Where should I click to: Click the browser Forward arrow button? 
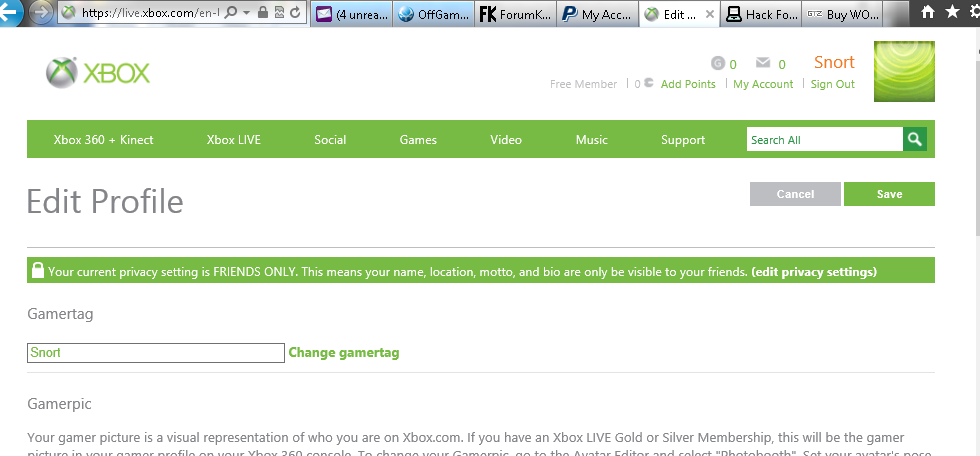coord(42,12)
